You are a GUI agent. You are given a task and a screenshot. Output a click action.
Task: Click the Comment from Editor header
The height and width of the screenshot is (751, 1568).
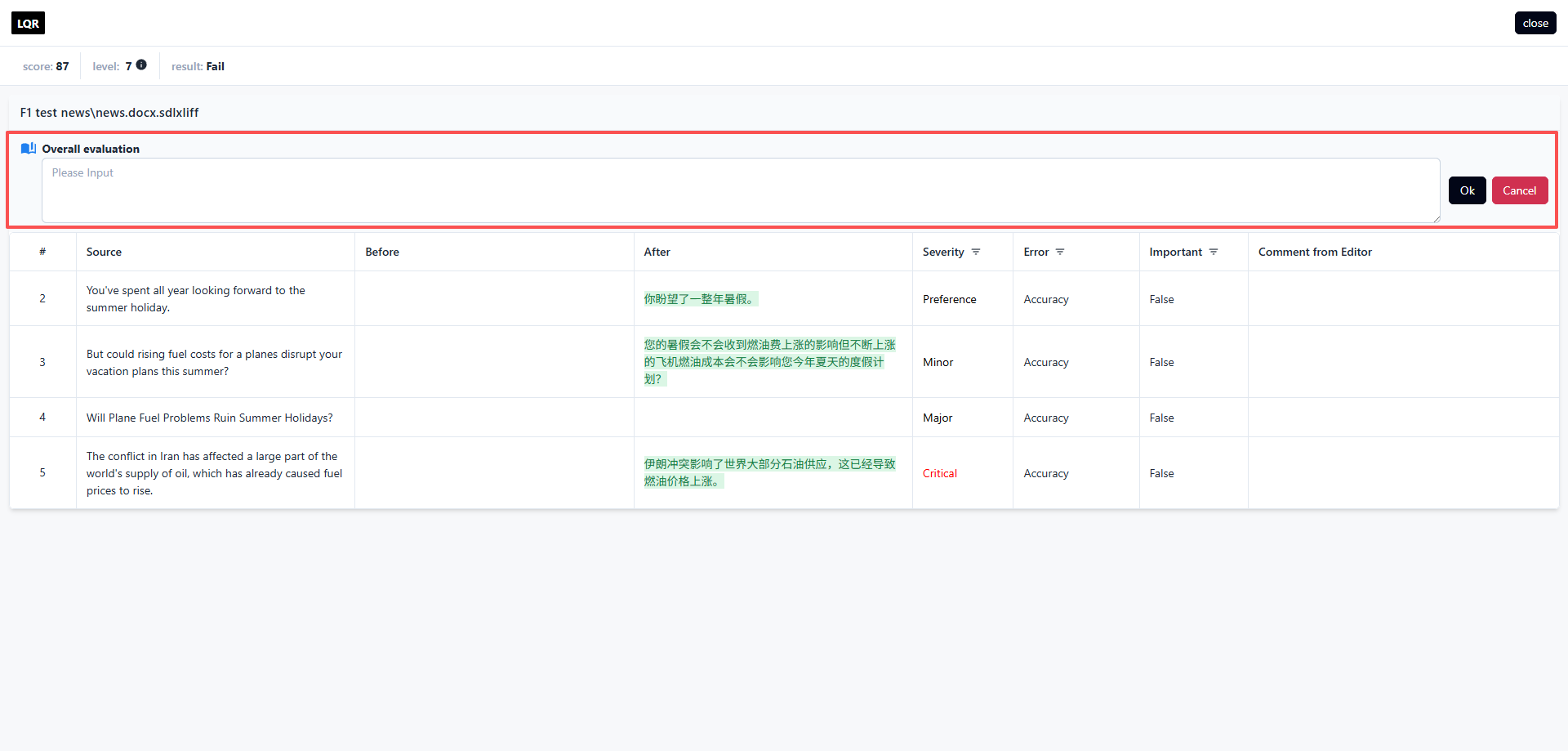[1315, 252]
